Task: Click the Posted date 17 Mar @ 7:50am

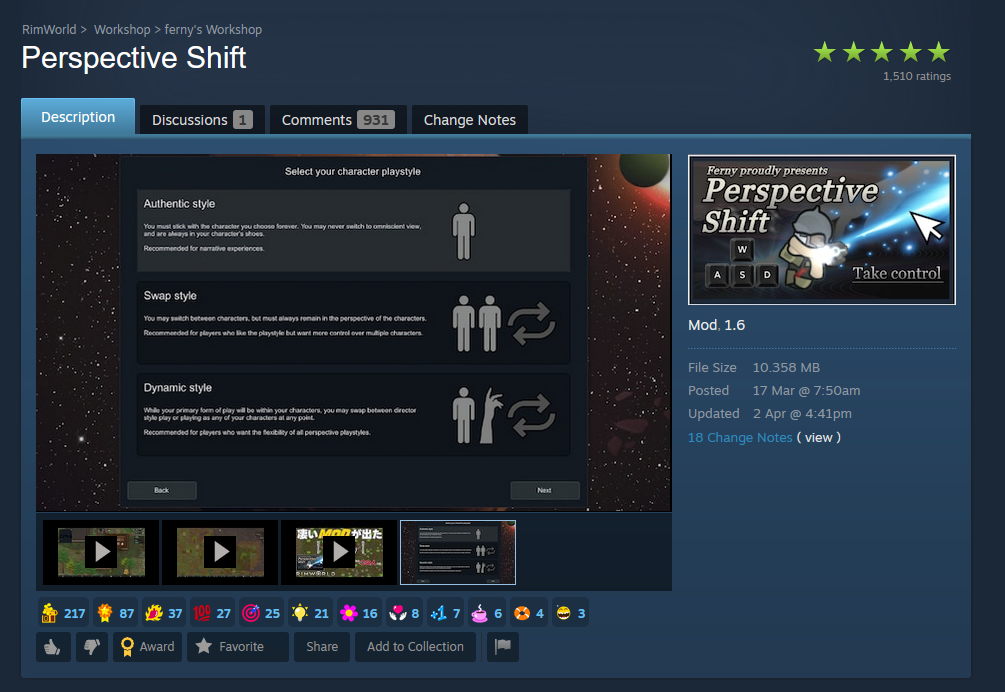Action: 806,391
